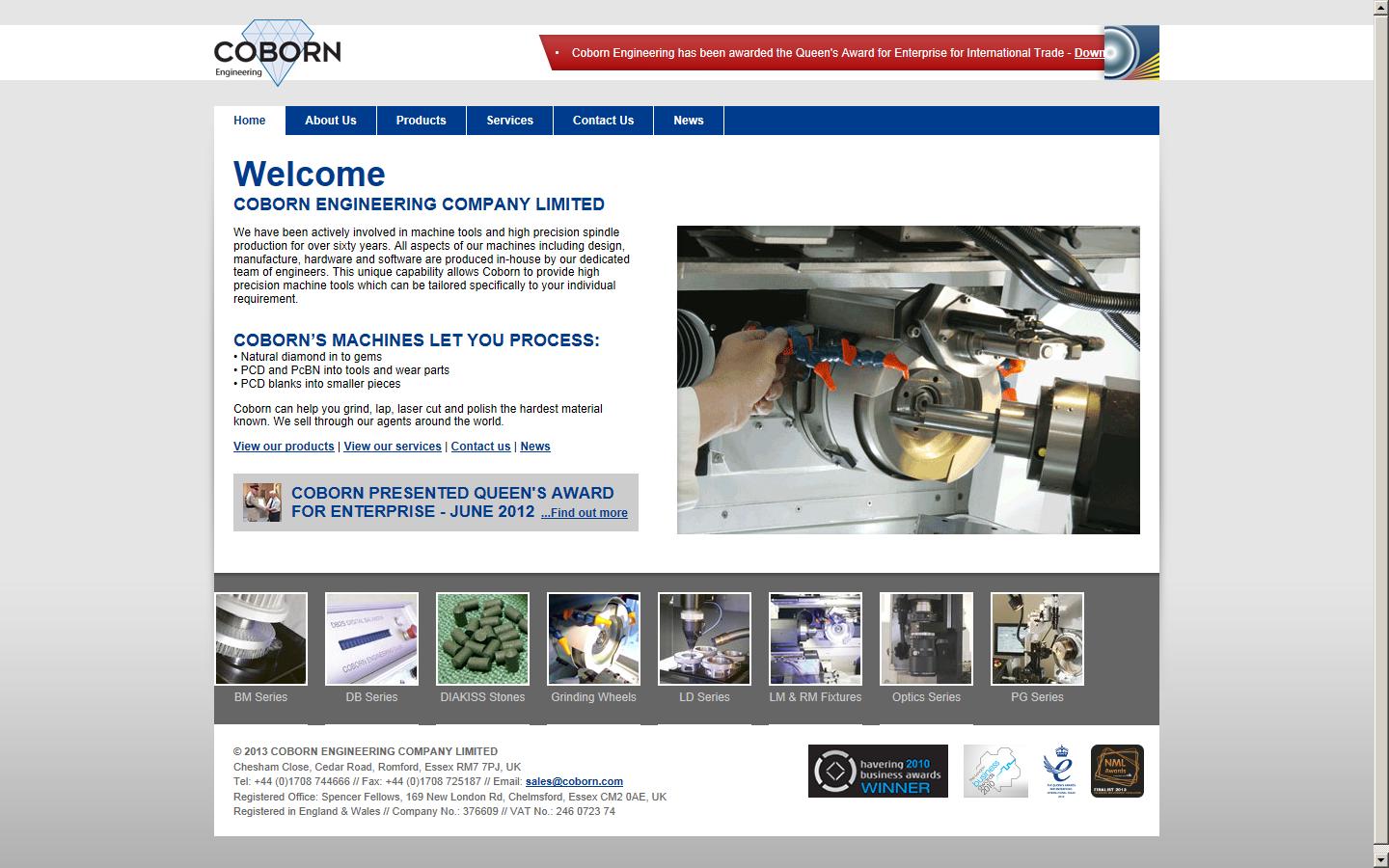Screen dimensions: 1389x868
Task: Click the Download link in the red banner
Action: [1089, 53]
